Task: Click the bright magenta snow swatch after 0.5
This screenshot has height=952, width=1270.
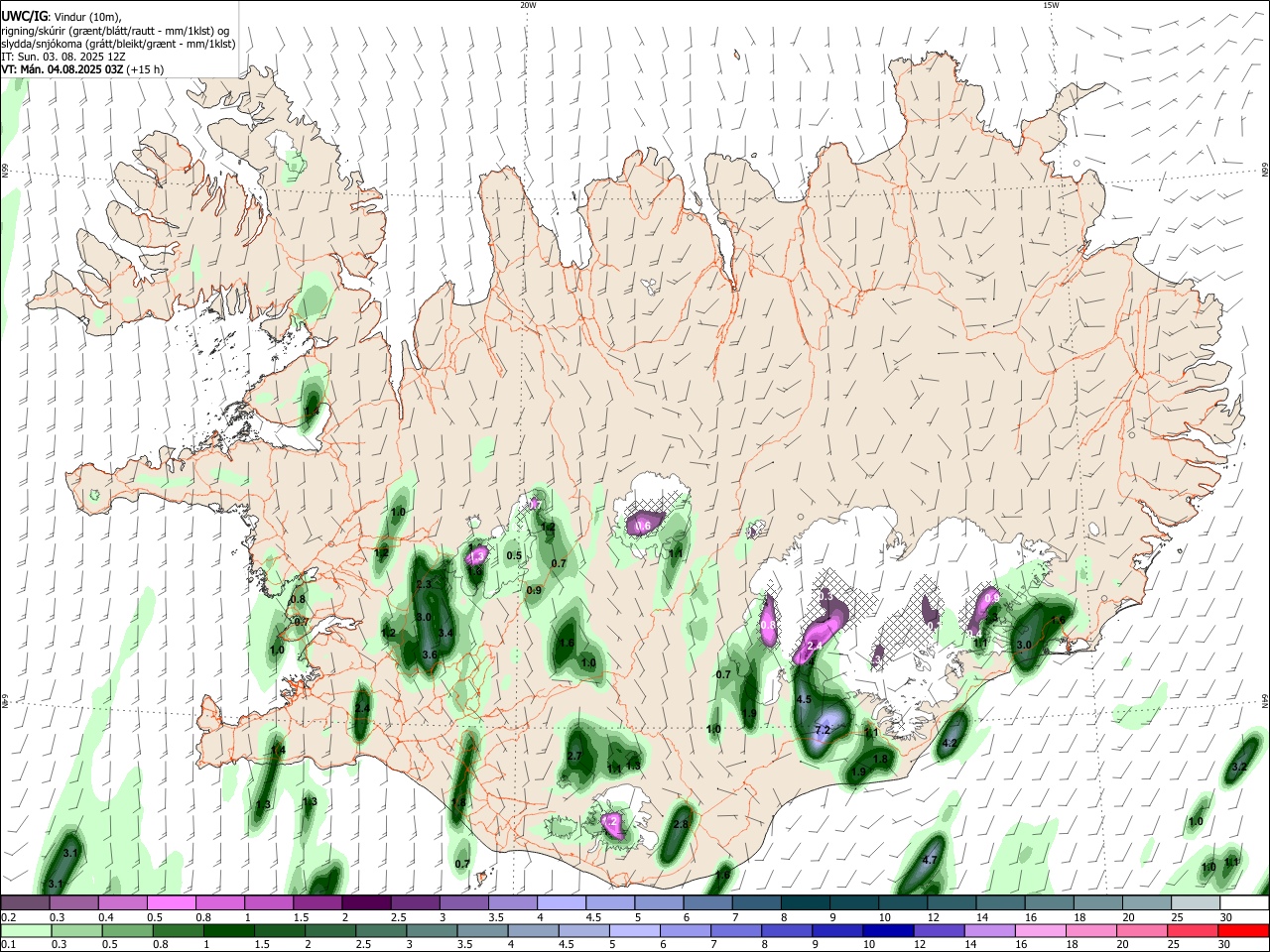Action: (x=171, y=903)
